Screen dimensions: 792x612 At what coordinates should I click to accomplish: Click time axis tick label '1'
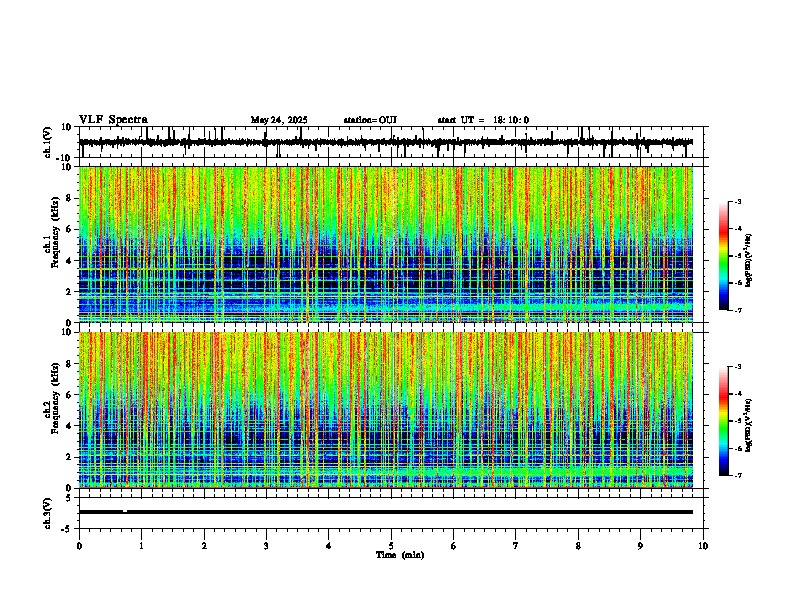(141, 546)
